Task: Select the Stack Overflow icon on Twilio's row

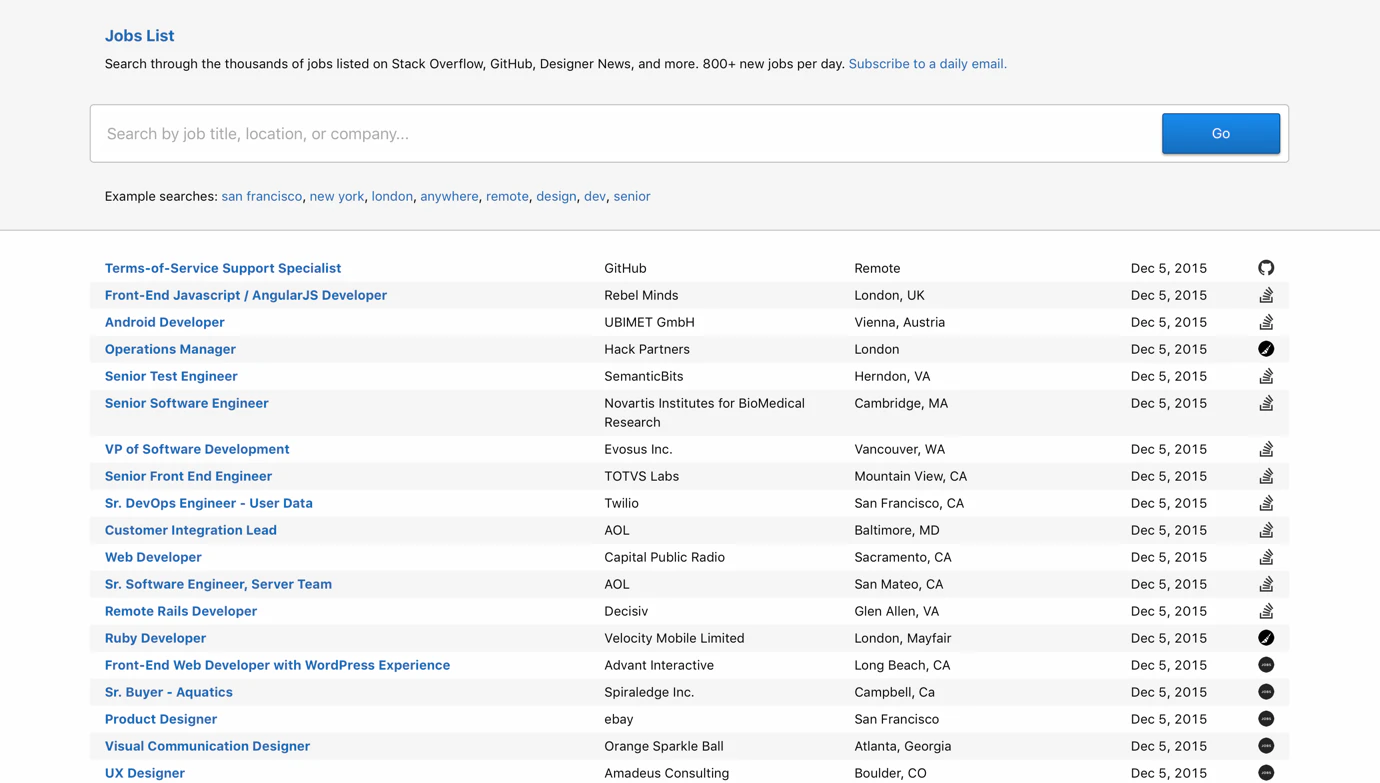Action: 1266,502
